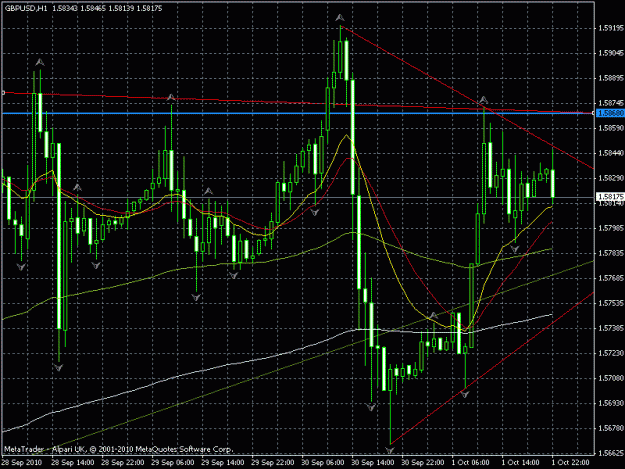The width and height of the screenshot is (625, 469).
Task: Click the 29 Sep 06:00 time label
Action: [173, 463]
